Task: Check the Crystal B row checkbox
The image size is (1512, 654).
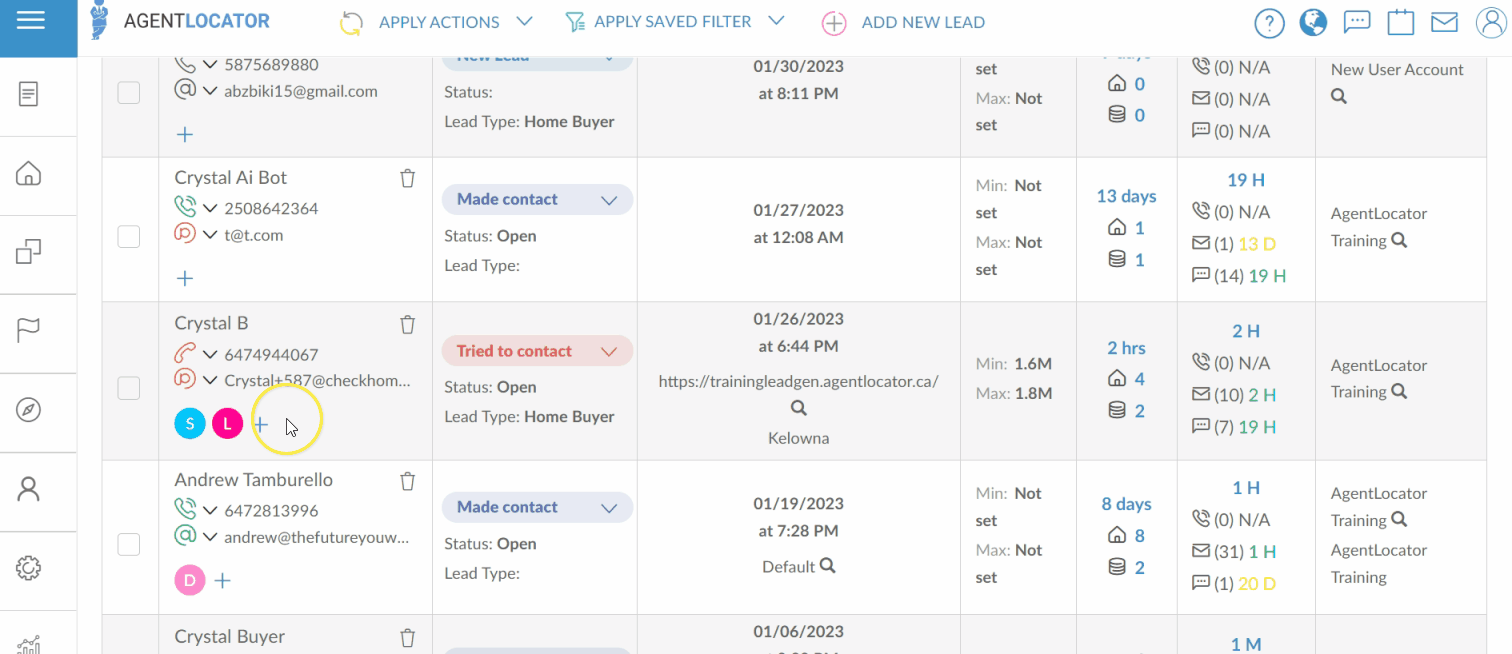Action: [x=129, y=388]
